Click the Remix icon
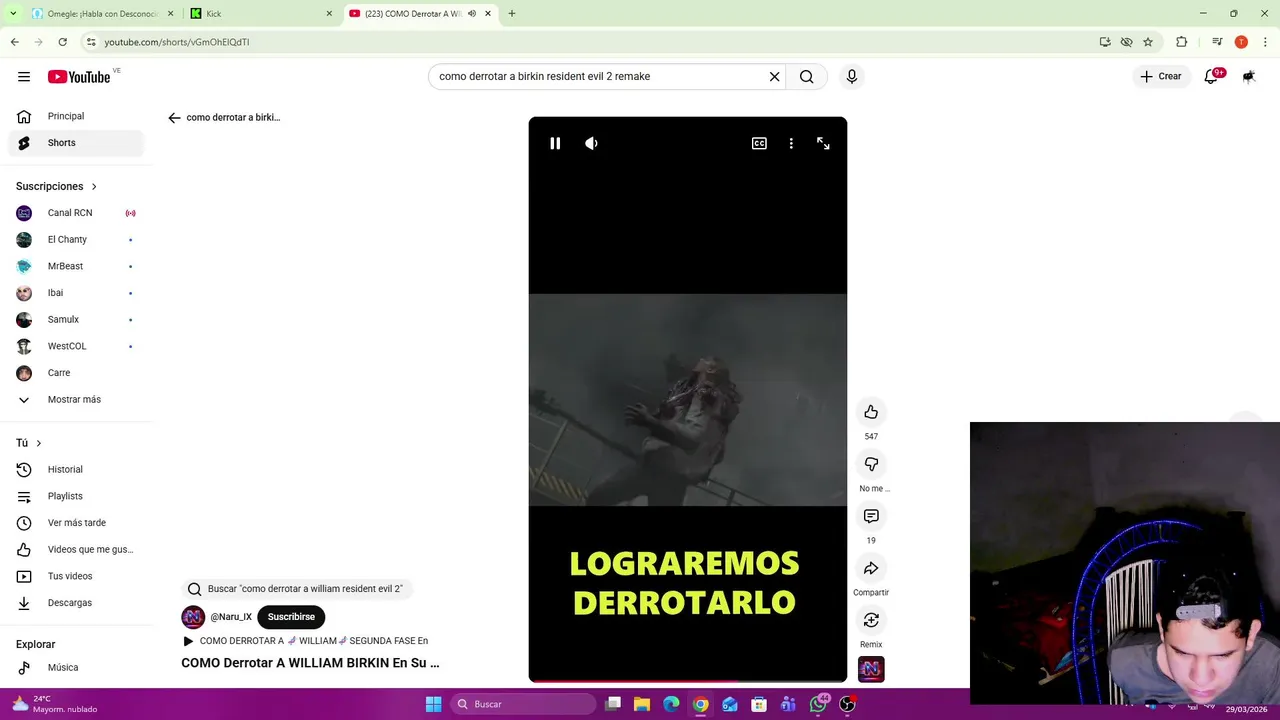 coord(871,620)
